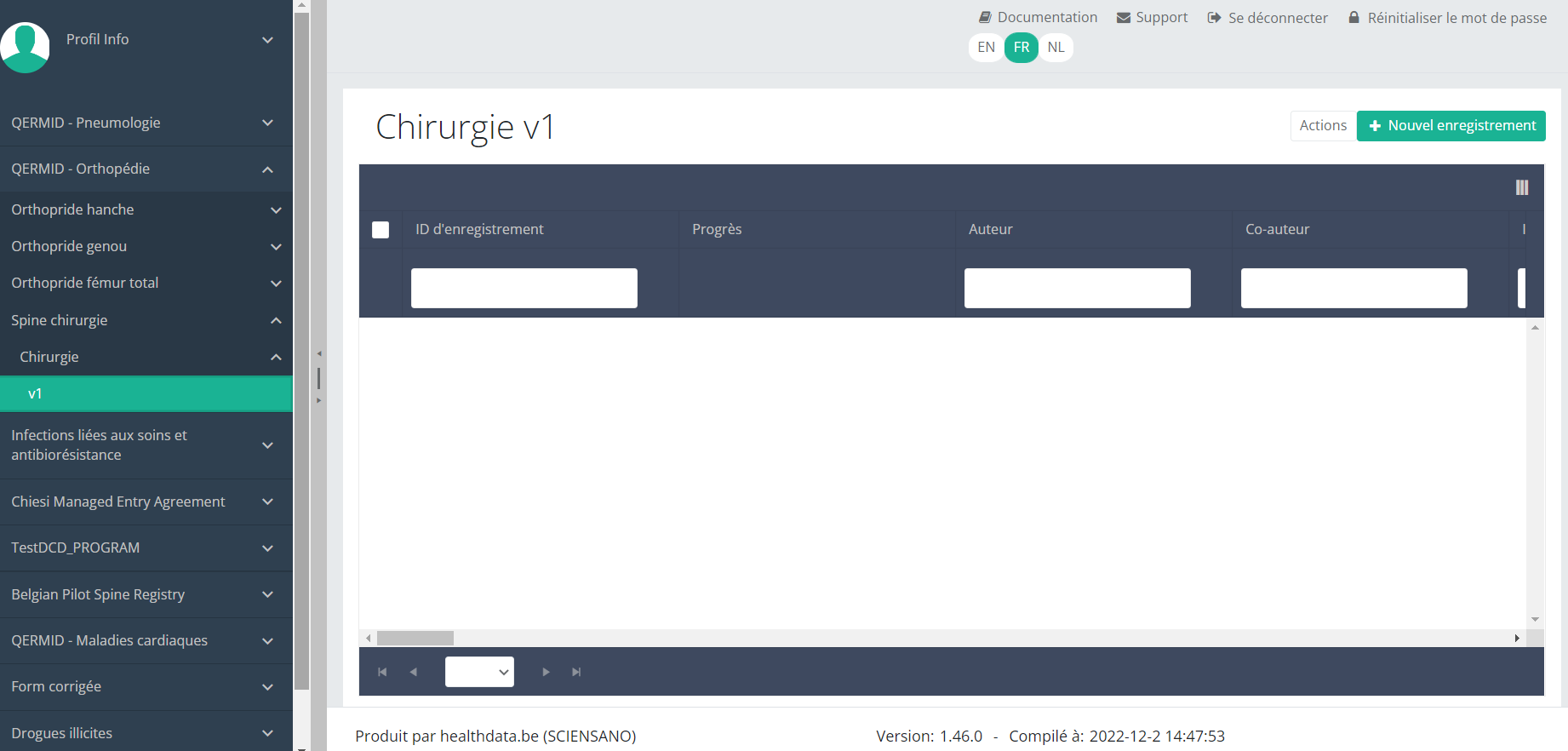
Task: Click the user avatar profile icon
Action: click(26, 47)
